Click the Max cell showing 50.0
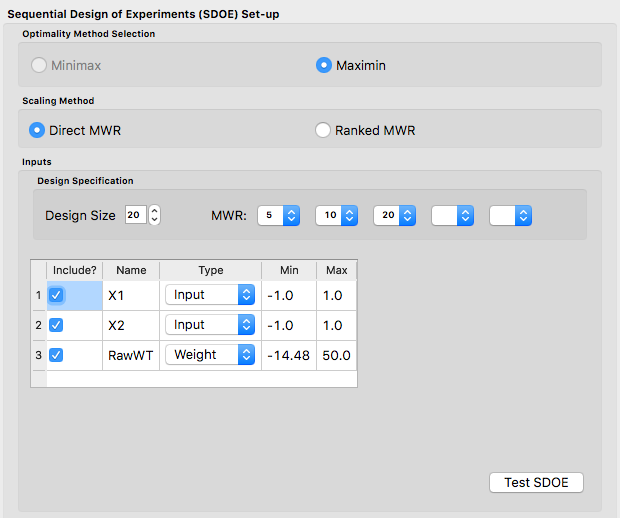This screenshot has width=620, height=518. (336, 355)
